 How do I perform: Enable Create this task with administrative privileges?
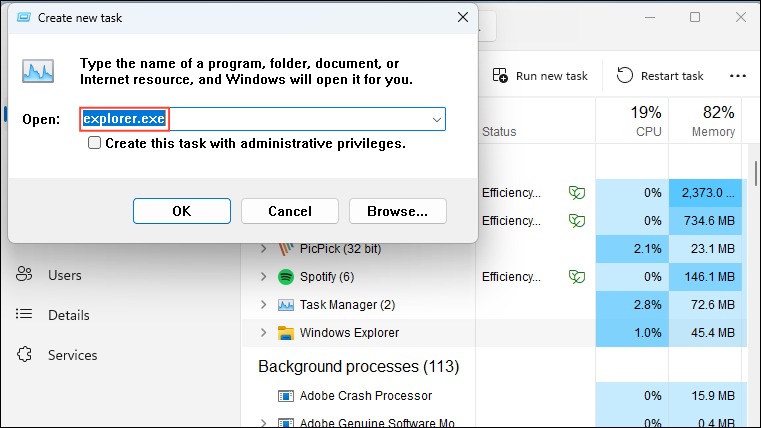click(94, 143)
